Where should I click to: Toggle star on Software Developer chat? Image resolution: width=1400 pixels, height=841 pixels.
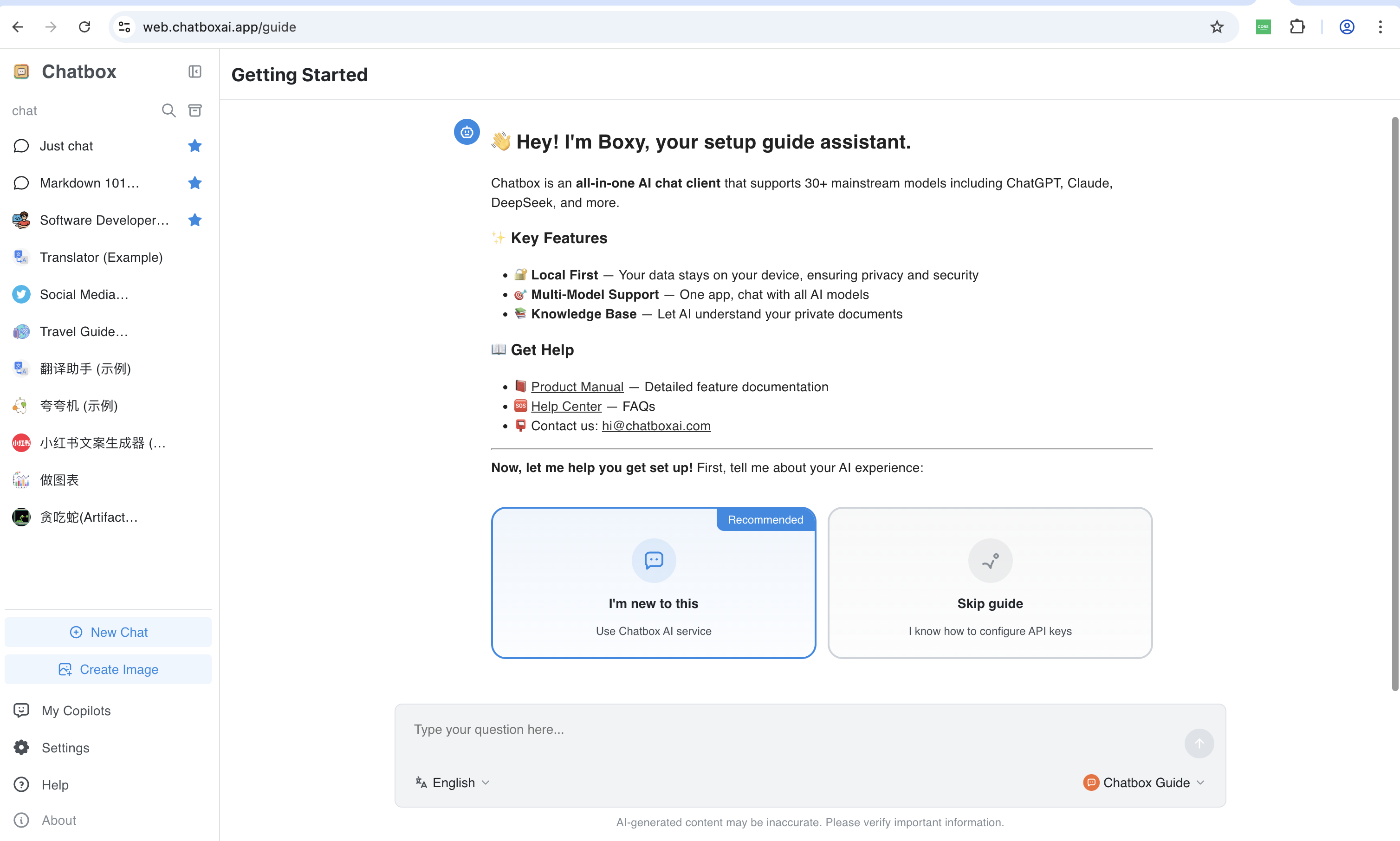[194, 220]
